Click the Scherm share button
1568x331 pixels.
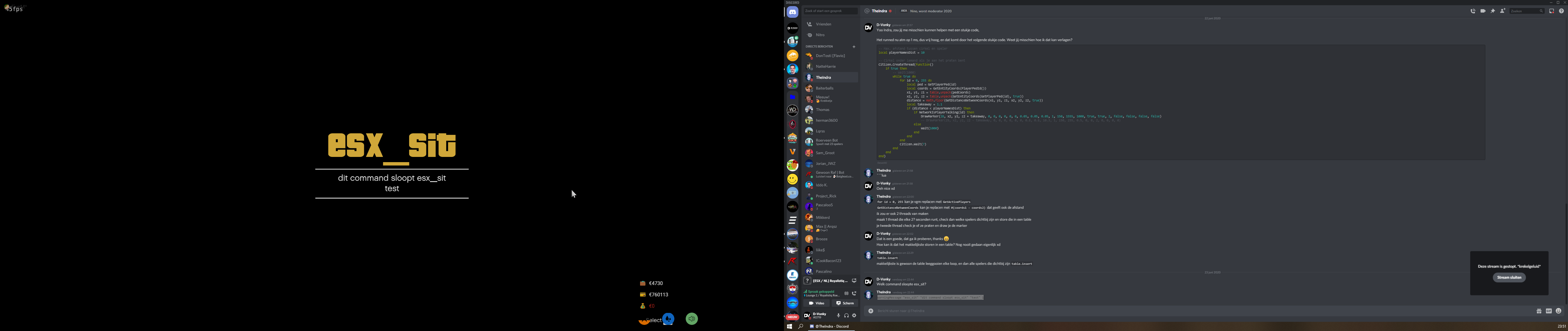[844, 303]
